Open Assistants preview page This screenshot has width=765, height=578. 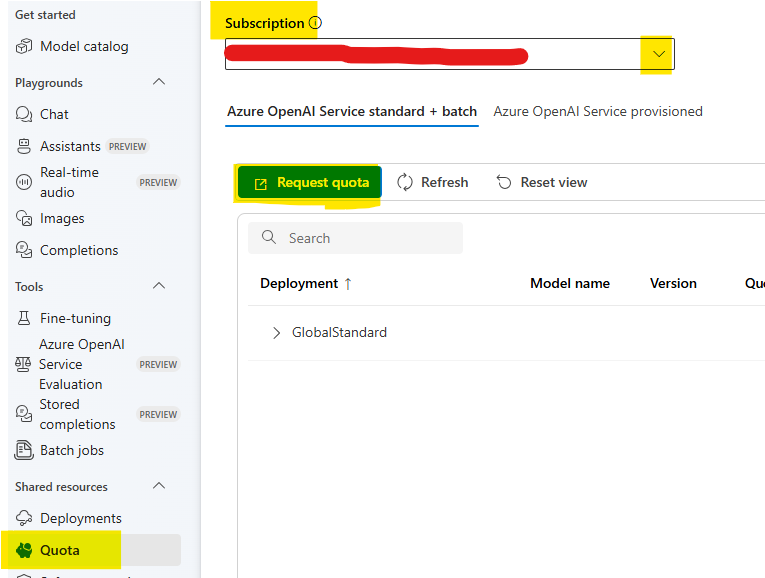pos(70,146)
